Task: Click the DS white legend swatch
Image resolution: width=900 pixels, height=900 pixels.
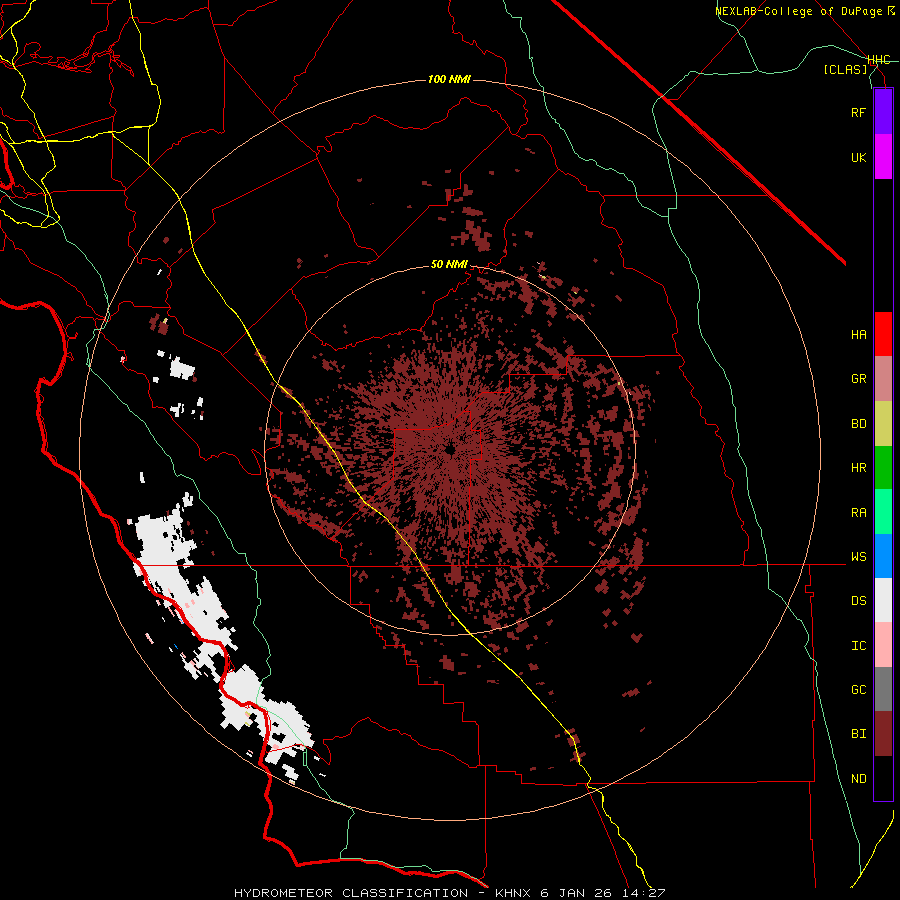Action: point(883,600)
